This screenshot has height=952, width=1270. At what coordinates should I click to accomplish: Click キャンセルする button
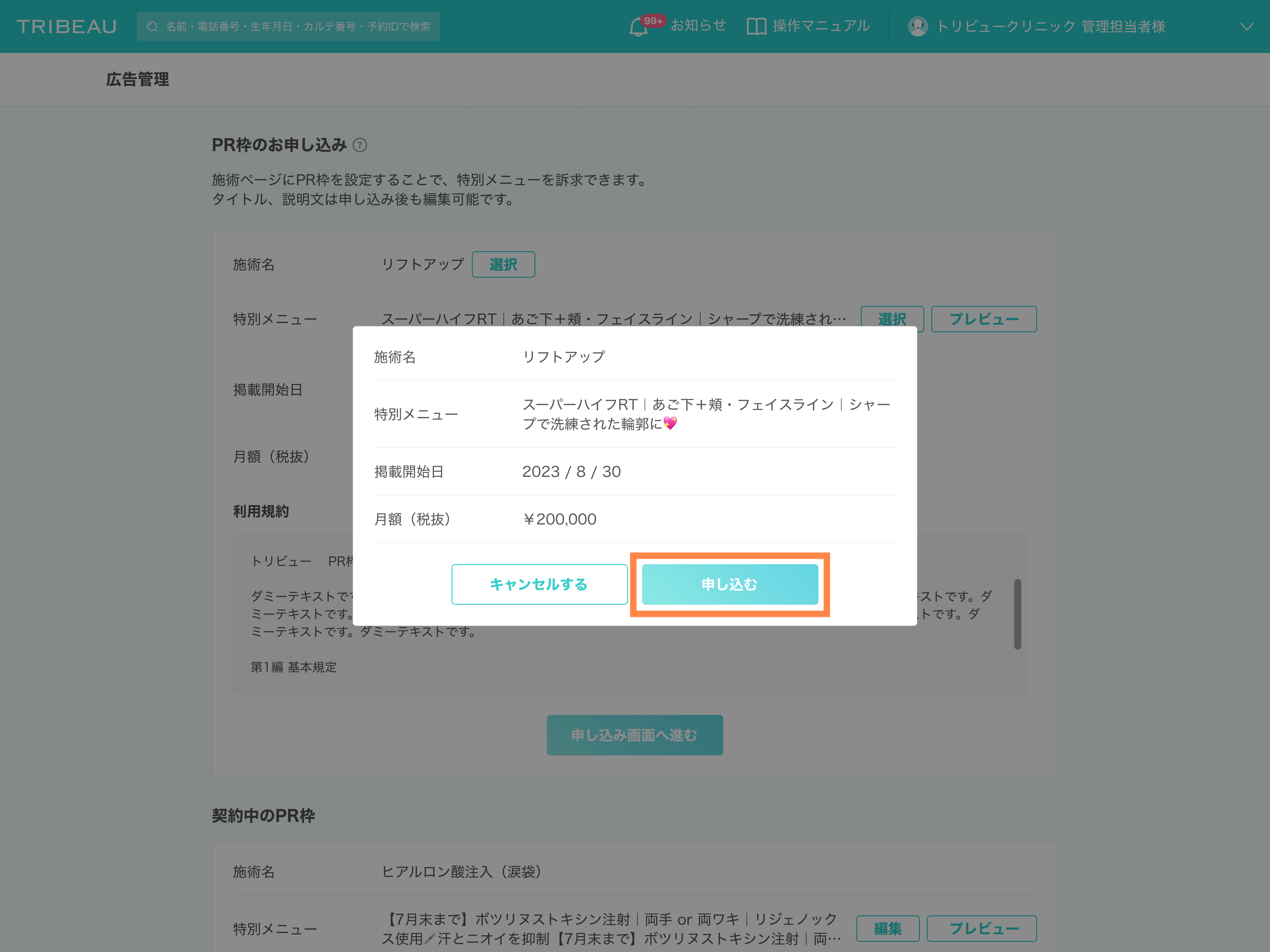[x=539, y=584]
